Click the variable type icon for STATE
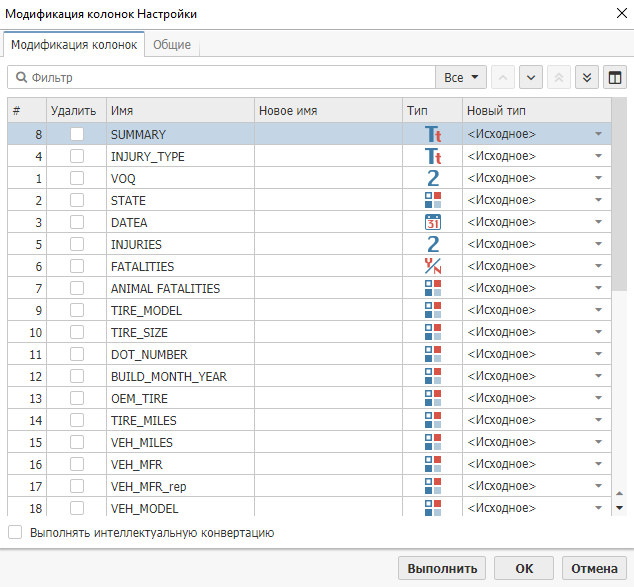 pyautogui.click(x=433, y=200)
